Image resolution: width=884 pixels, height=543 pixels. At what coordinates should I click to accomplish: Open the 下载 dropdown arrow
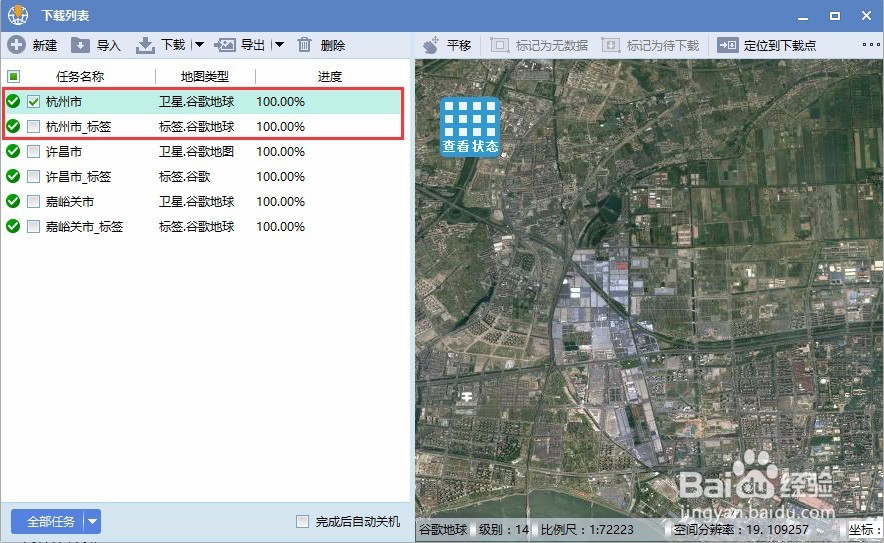[199, 45]
